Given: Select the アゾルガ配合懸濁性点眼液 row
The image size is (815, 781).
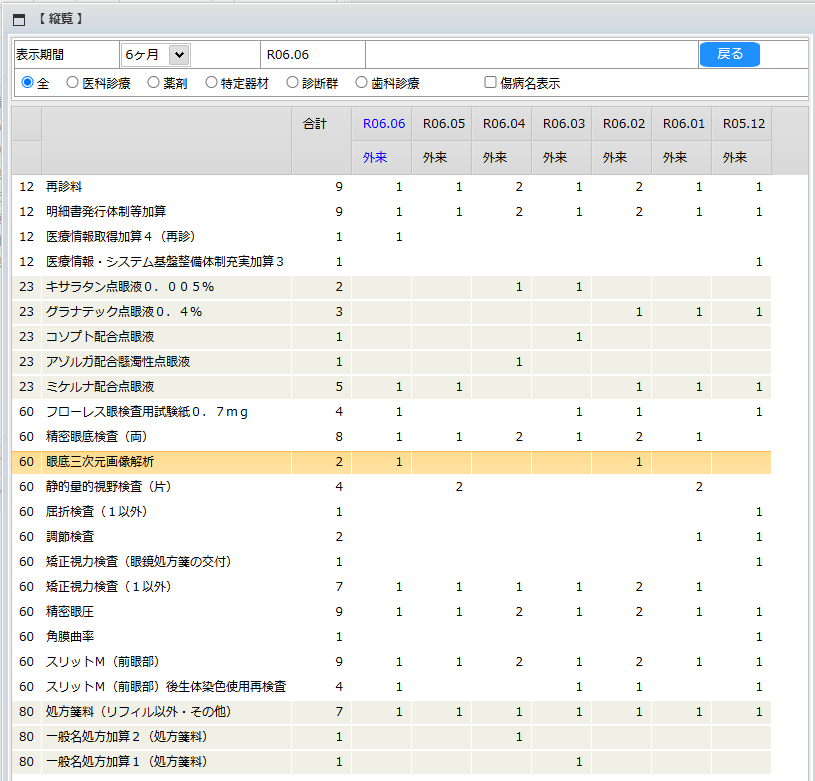Looking at the screenshot, I should pyautogui.click(x=391, y=362).
